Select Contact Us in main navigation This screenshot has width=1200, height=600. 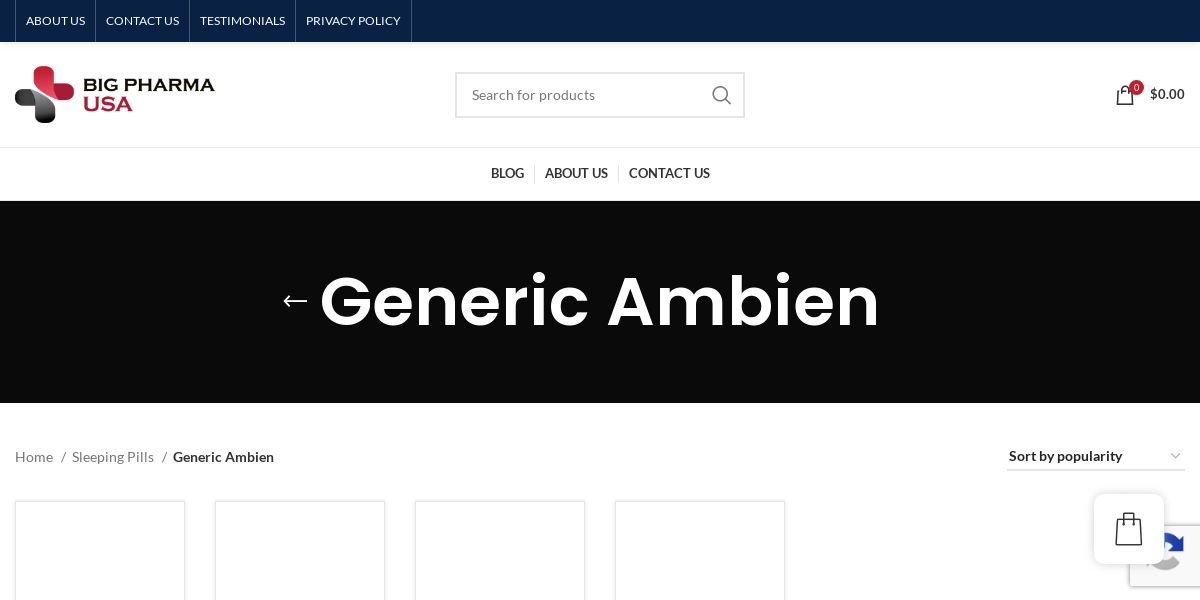coord(669,173)
